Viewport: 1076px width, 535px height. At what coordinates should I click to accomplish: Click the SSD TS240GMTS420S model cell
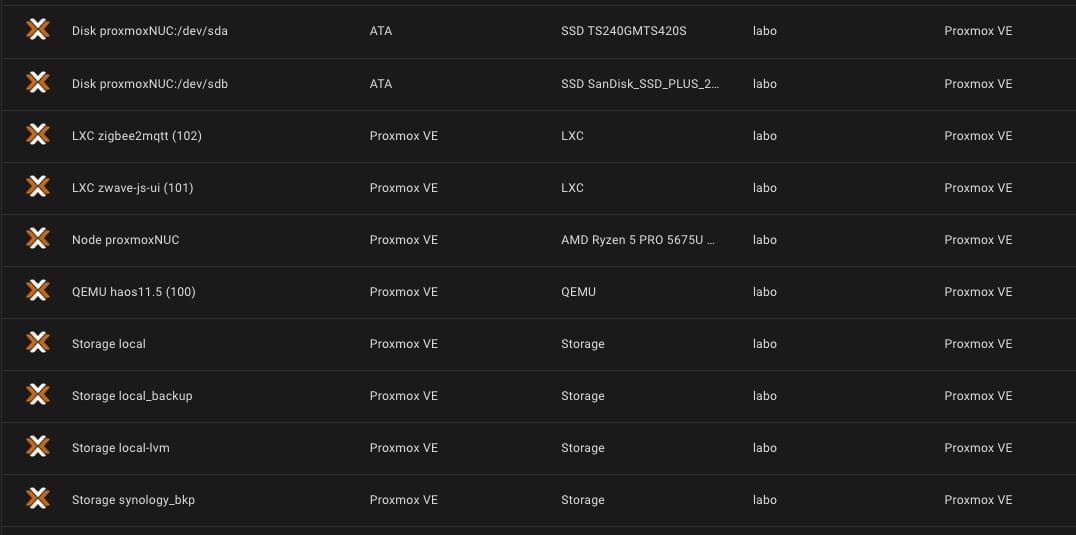[x=623, y=32]
